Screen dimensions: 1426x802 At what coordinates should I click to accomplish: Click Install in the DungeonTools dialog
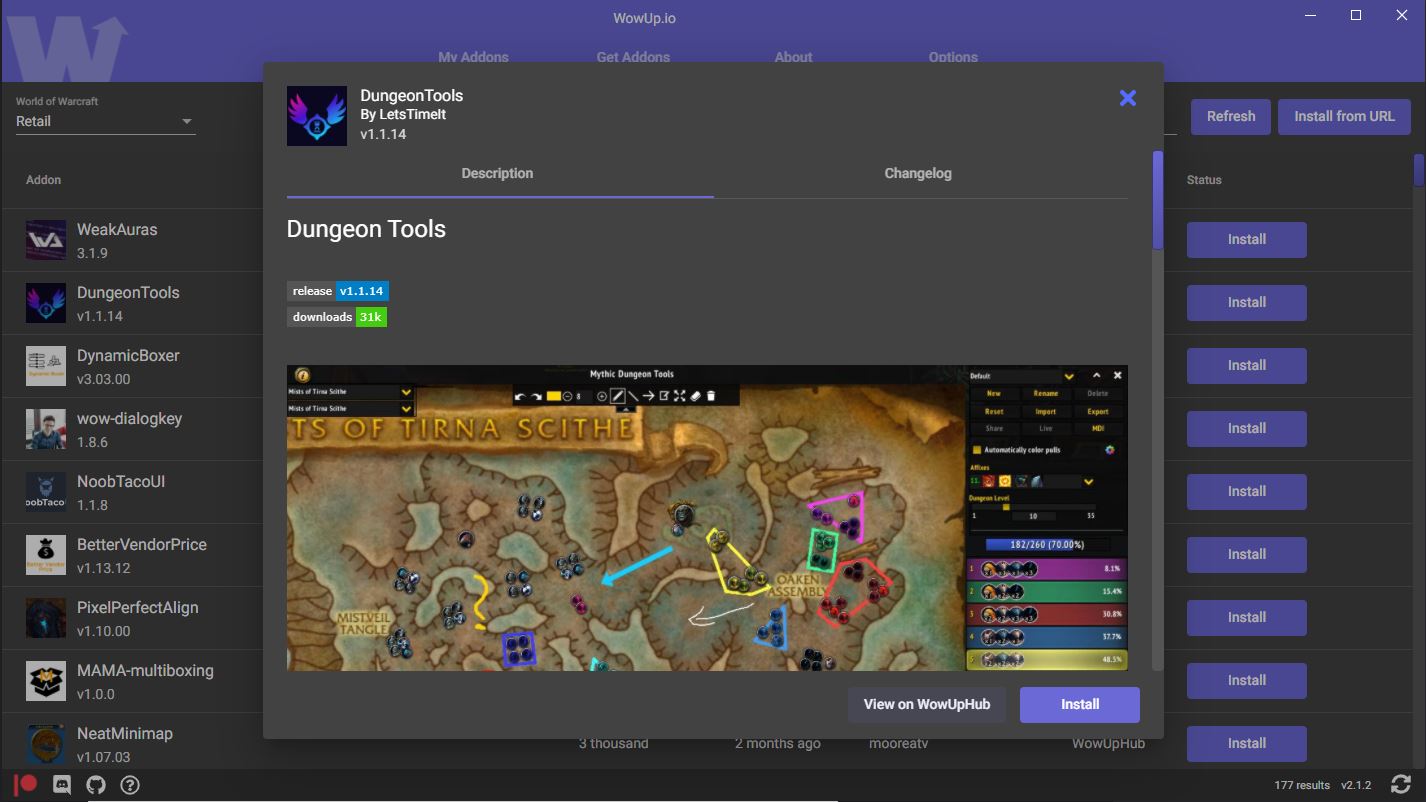point(1080,704)
